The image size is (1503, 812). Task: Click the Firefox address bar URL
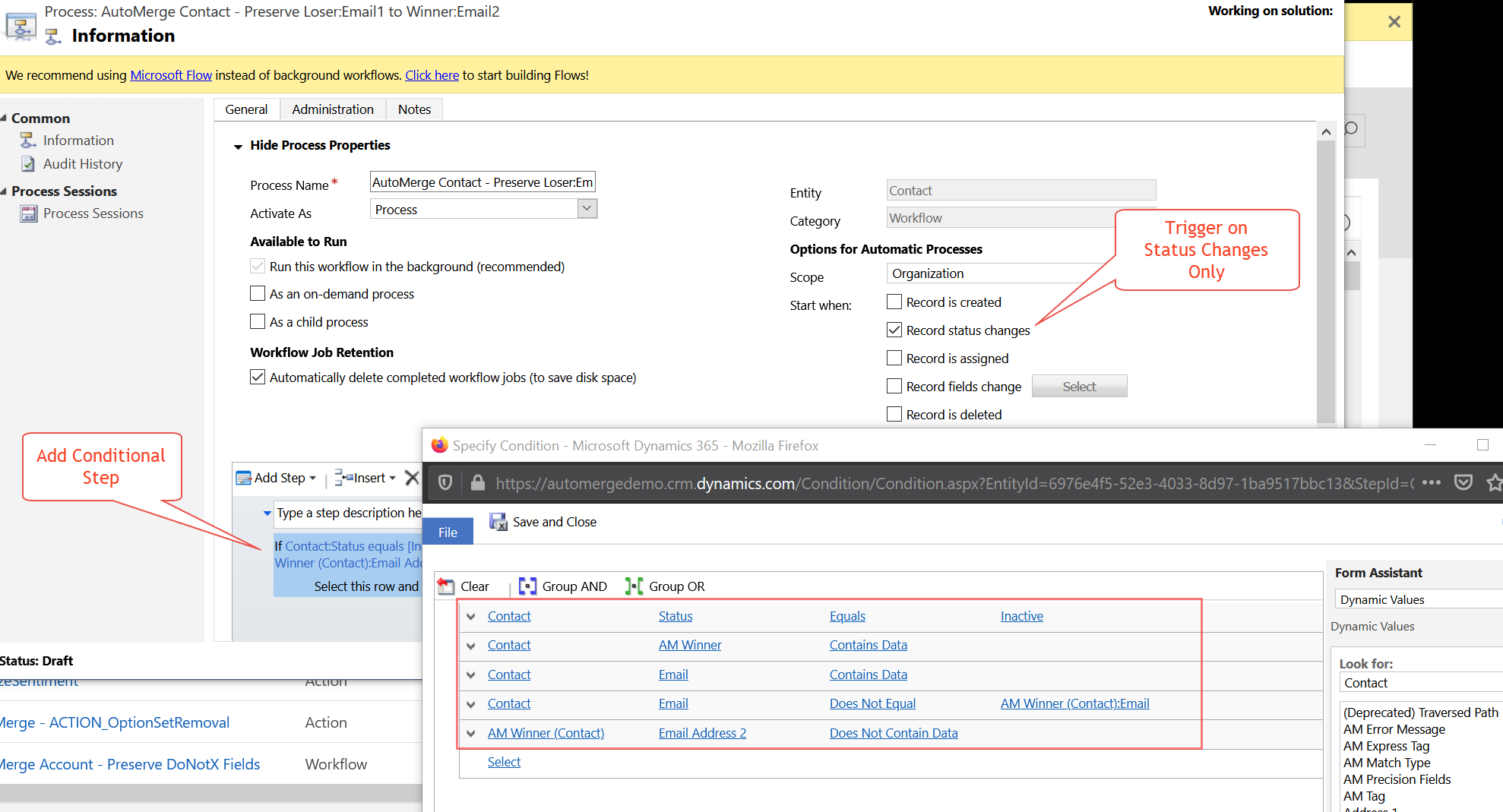[954, 483]
